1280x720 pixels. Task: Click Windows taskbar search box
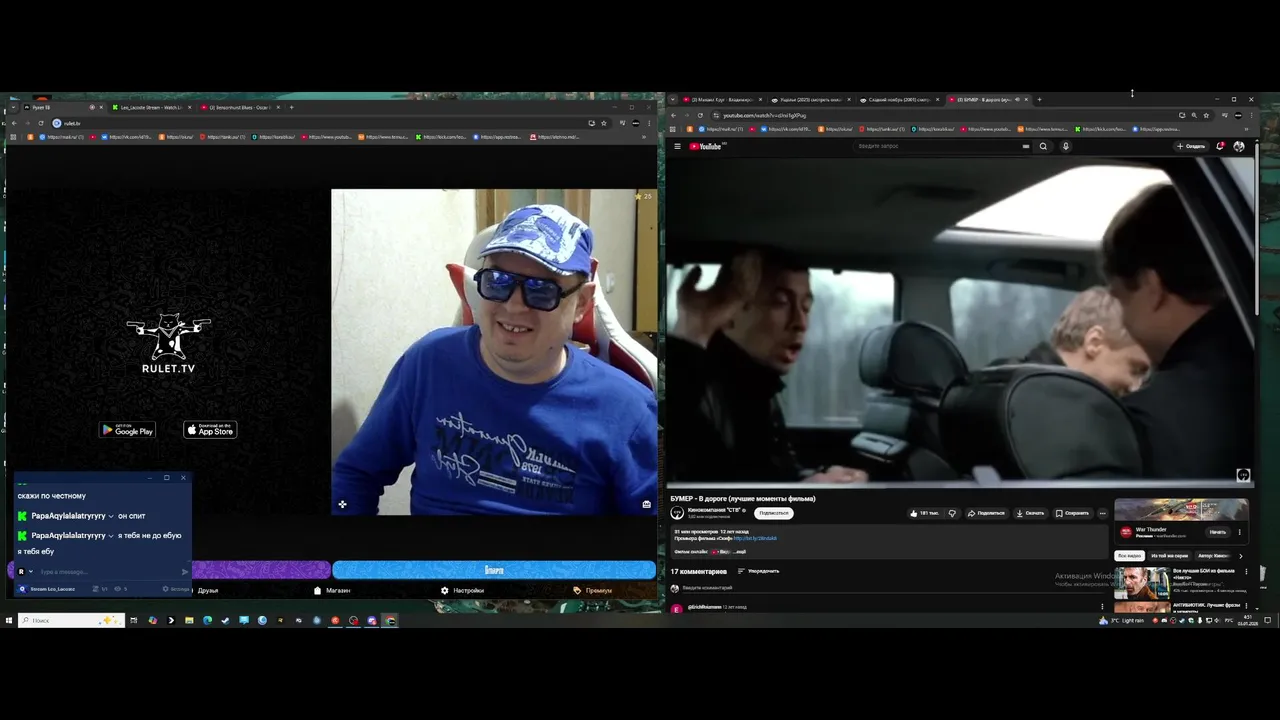click(71, 620)
